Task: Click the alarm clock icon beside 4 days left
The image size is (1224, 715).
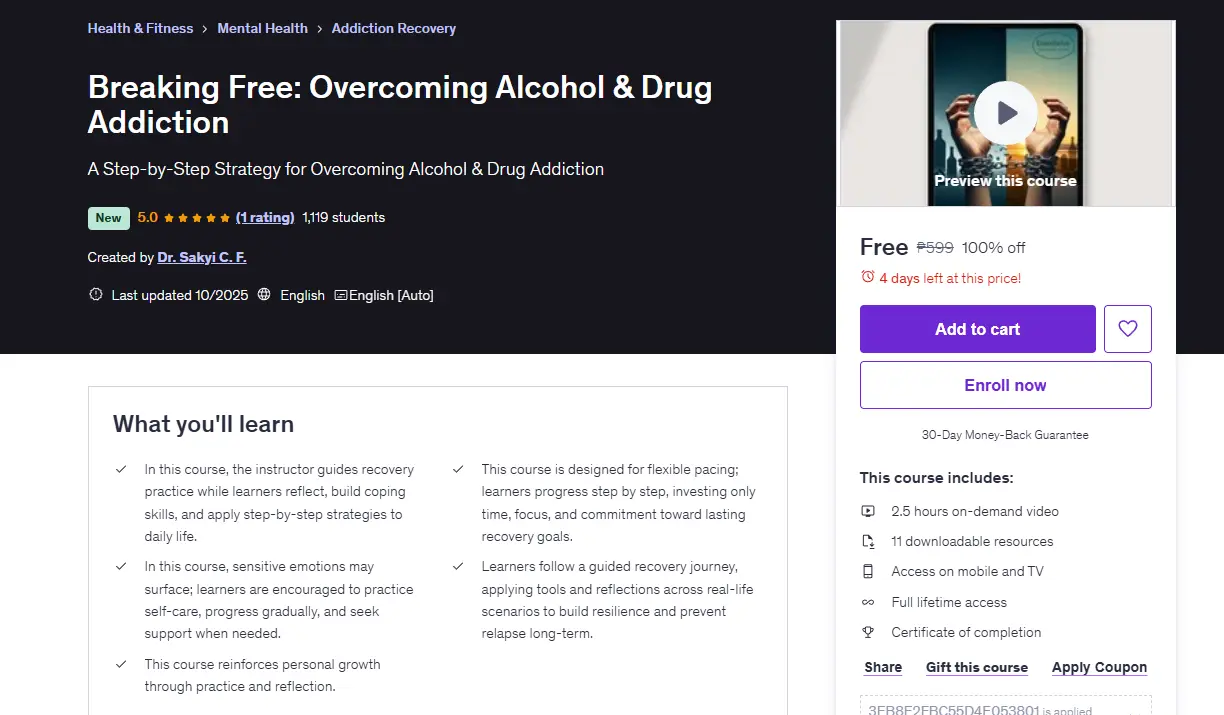Action: (x=867, y=278)
